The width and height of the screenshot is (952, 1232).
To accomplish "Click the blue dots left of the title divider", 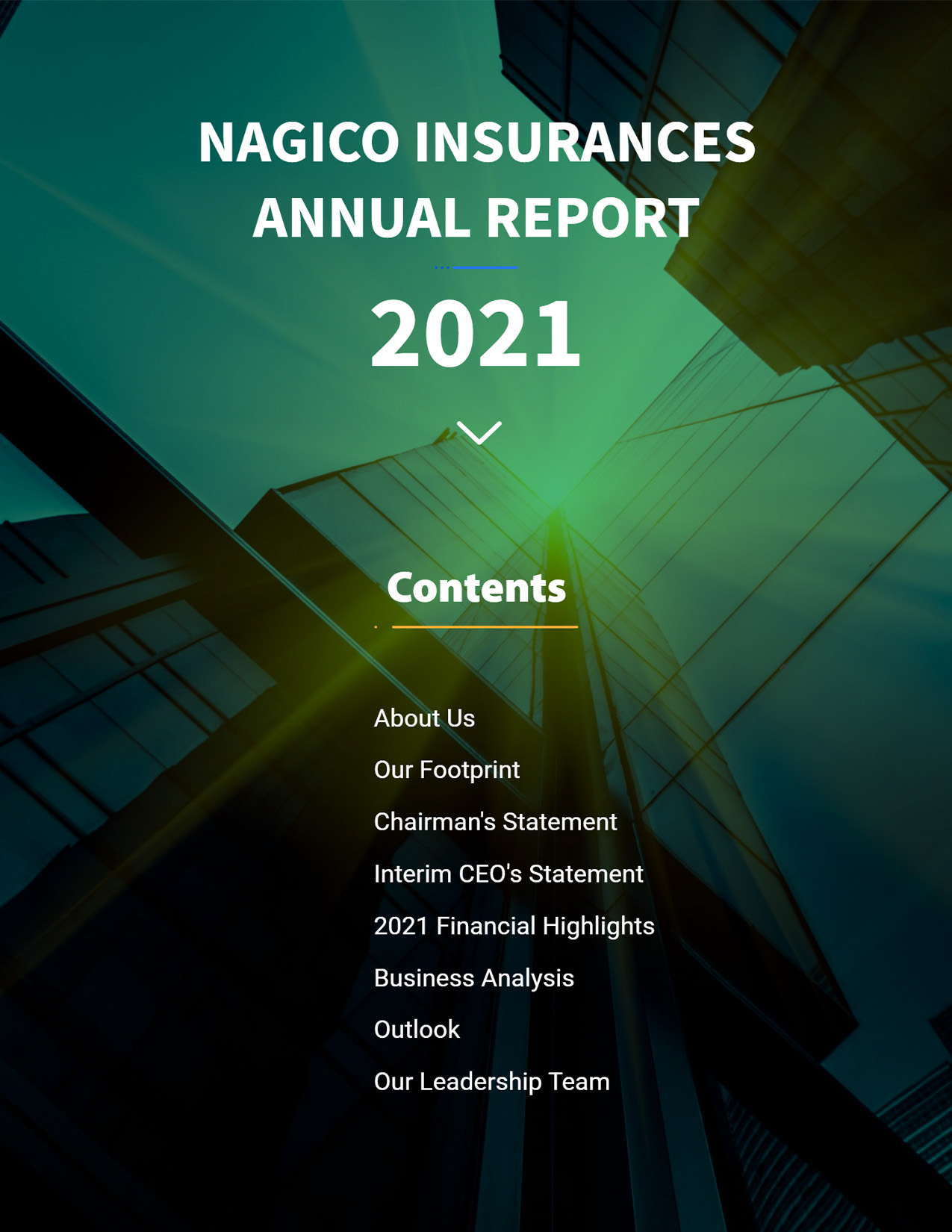I will pyautogui.click(x=442, y=267).
